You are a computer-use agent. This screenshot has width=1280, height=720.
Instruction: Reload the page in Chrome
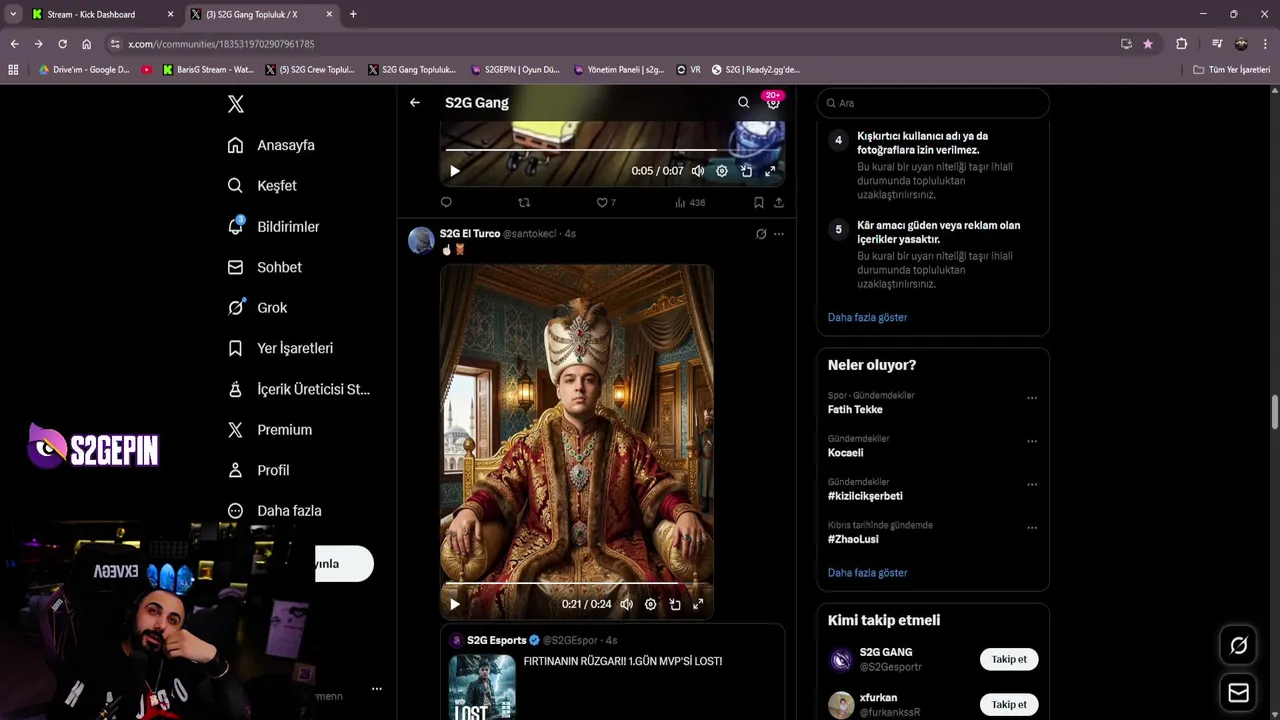pos(62,44)
